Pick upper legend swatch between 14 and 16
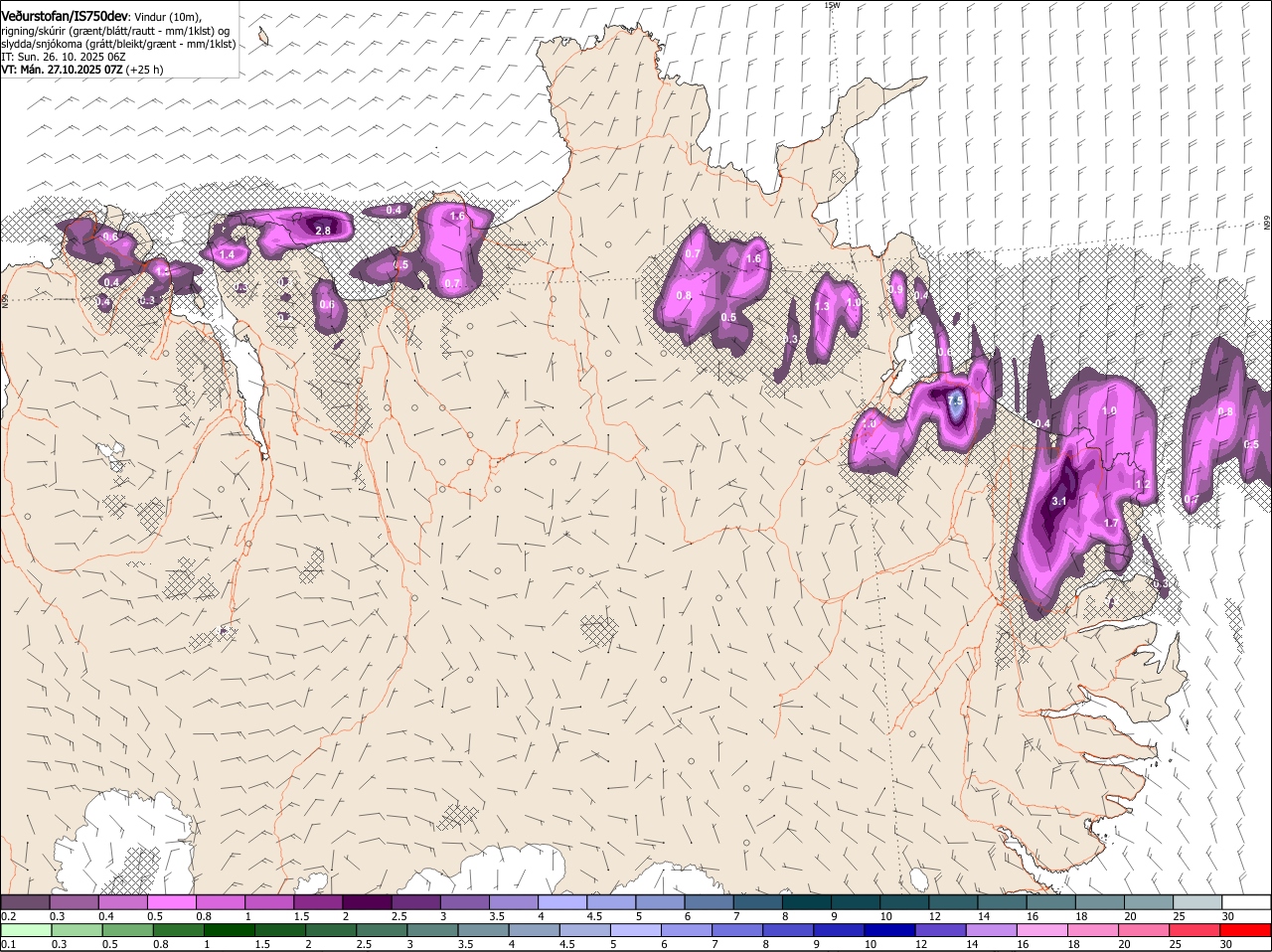Viewport: 1272px width, 952px height. (x=1002, y=901)
